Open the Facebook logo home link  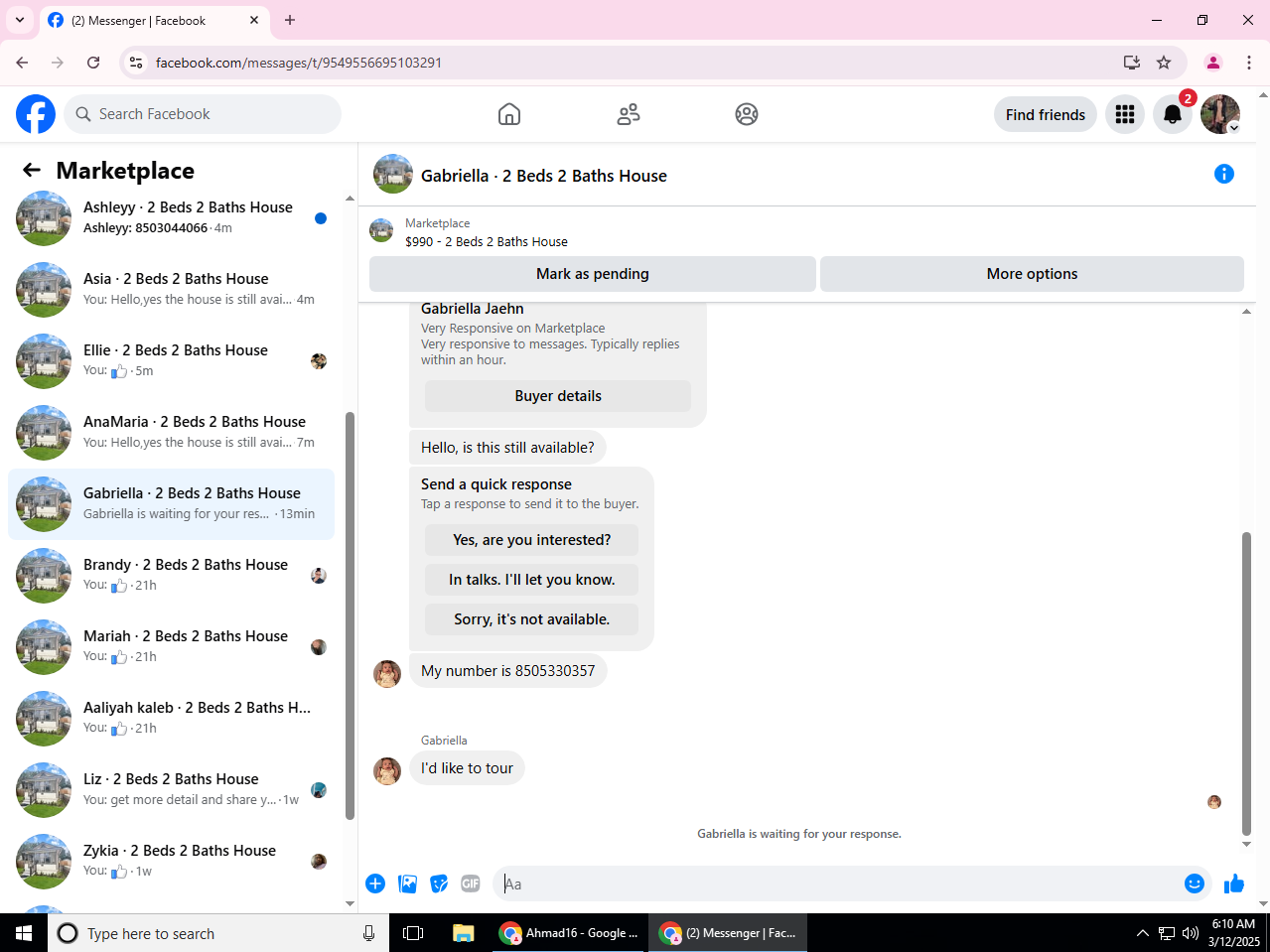coord(36,114)
